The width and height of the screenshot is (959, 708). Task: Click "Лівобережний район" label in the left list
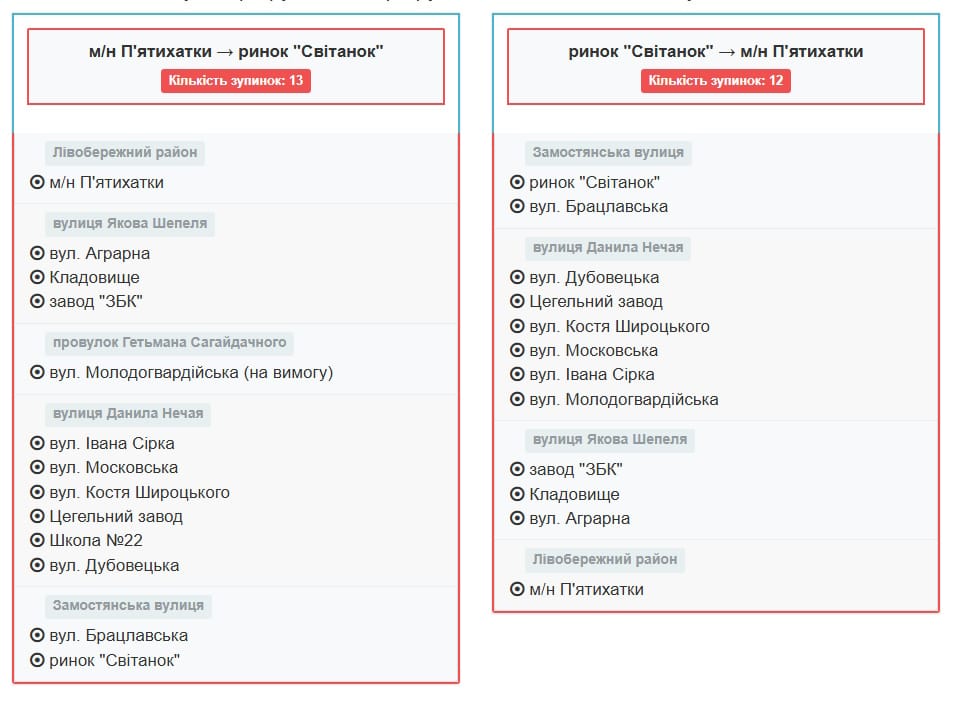pos(125,153)
